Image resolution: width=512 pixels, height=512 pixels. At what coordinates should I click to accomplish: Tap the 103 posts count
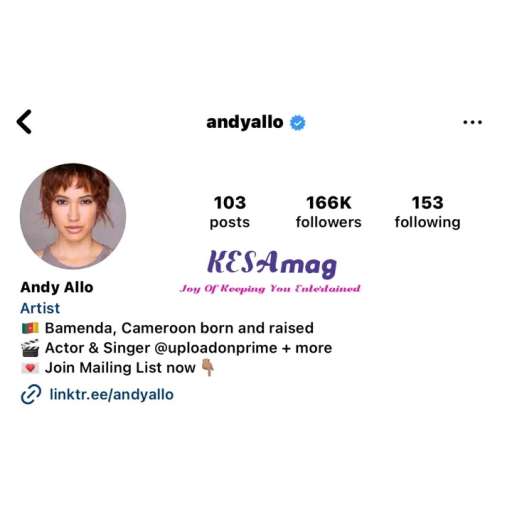tap(230, 212)
